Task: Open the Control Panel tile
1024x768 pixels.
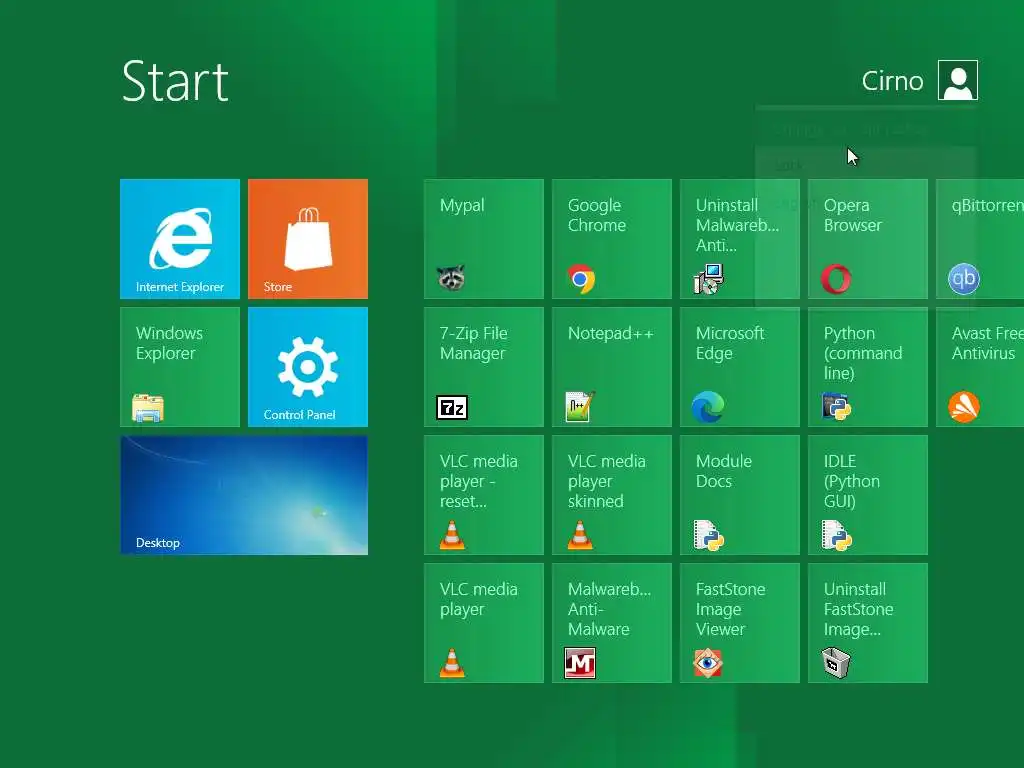Action: [308, 367]
